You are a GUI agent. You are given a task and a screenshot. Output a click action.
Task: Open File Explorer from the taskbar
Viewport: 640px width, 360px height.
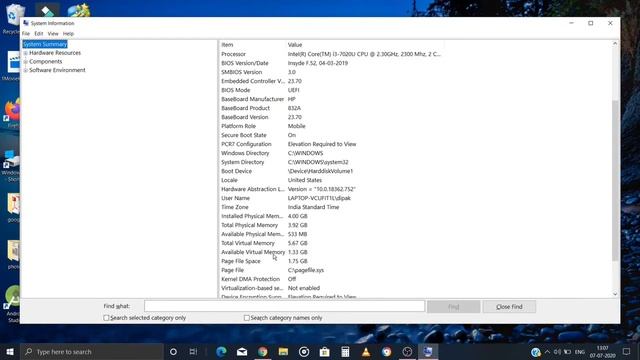pyautogui.click(x=283, y=352)
